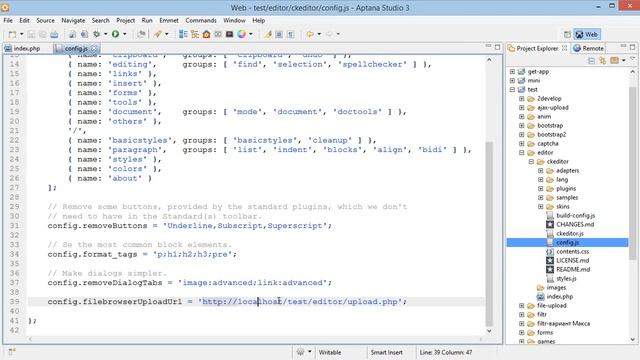Click the home-shaped toolbar icon
Image resolution: width=640 pixels, height=360 pixels.
coord(206,34)
